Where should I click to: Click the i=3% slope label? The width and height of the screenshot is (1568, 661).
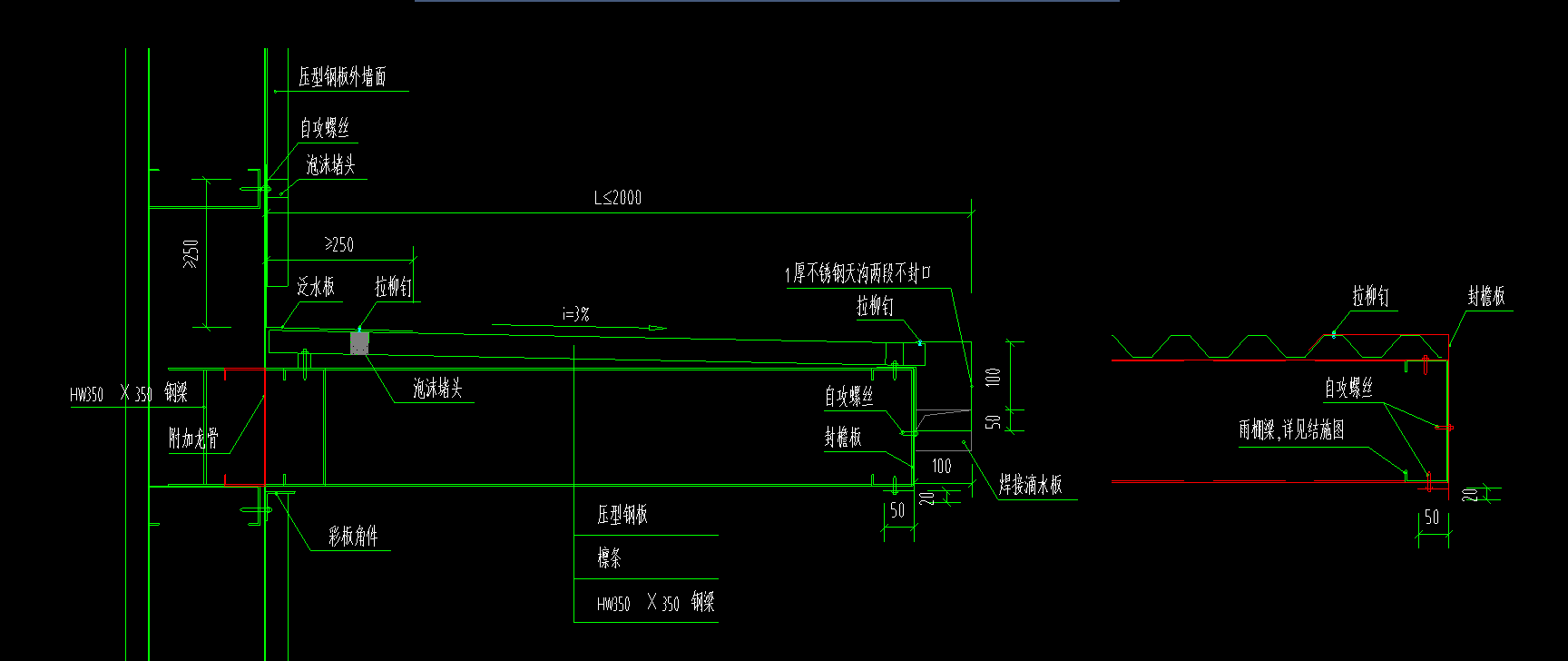(x=576, y=314)
